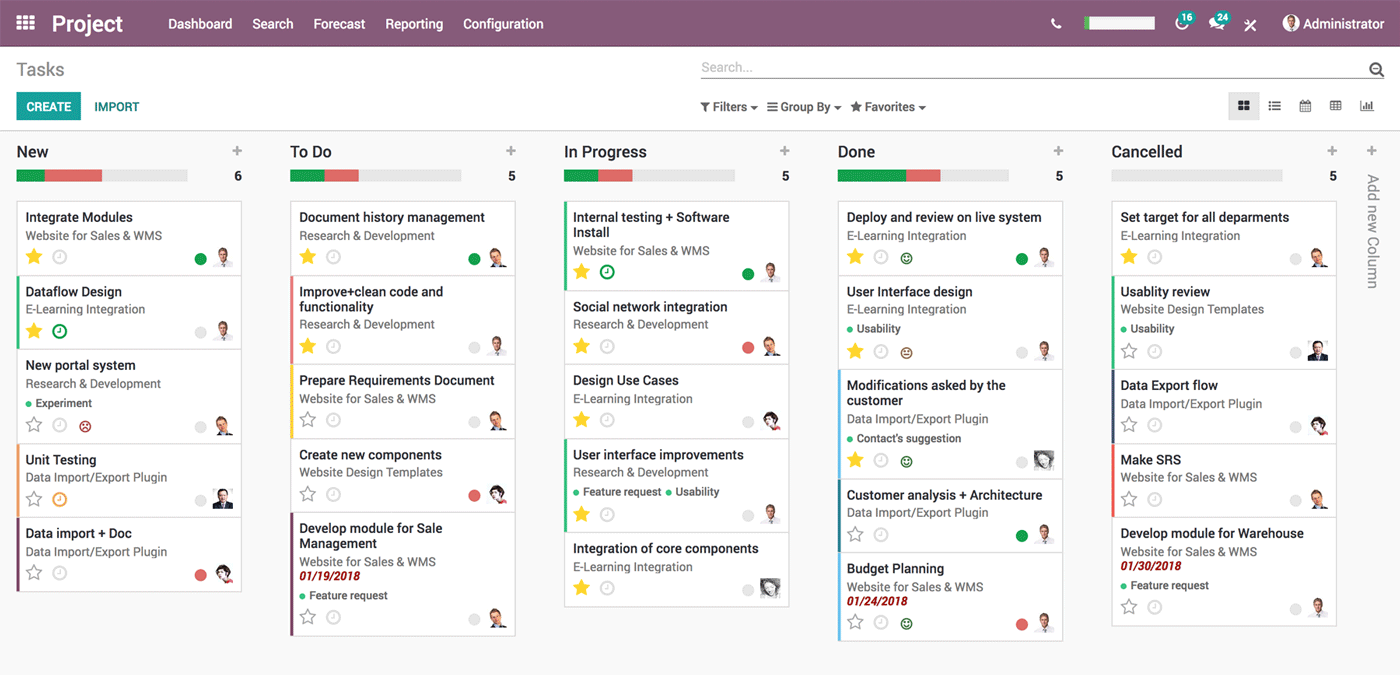Open the calendar view
1400x675 pixels.
pos(1305,105)
